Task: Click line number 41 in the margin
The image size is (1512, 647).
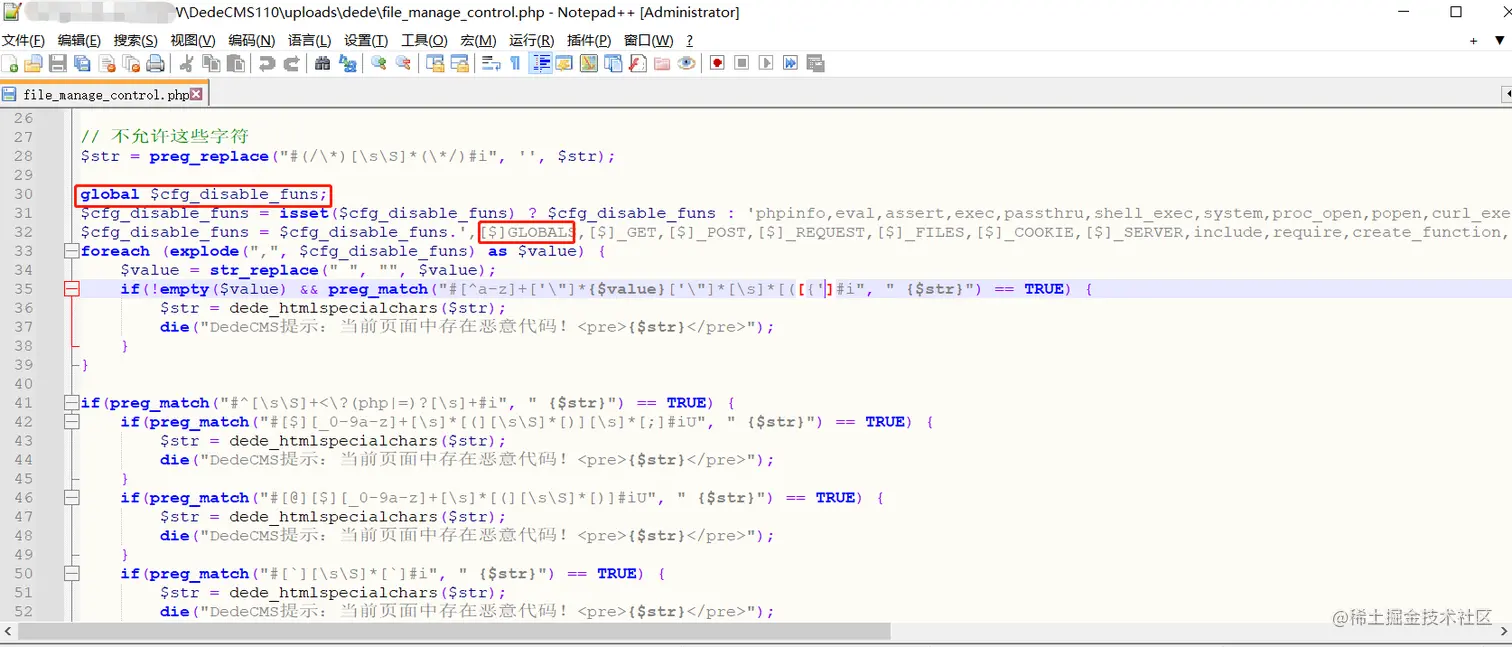Action: click(x=23, y=403)
